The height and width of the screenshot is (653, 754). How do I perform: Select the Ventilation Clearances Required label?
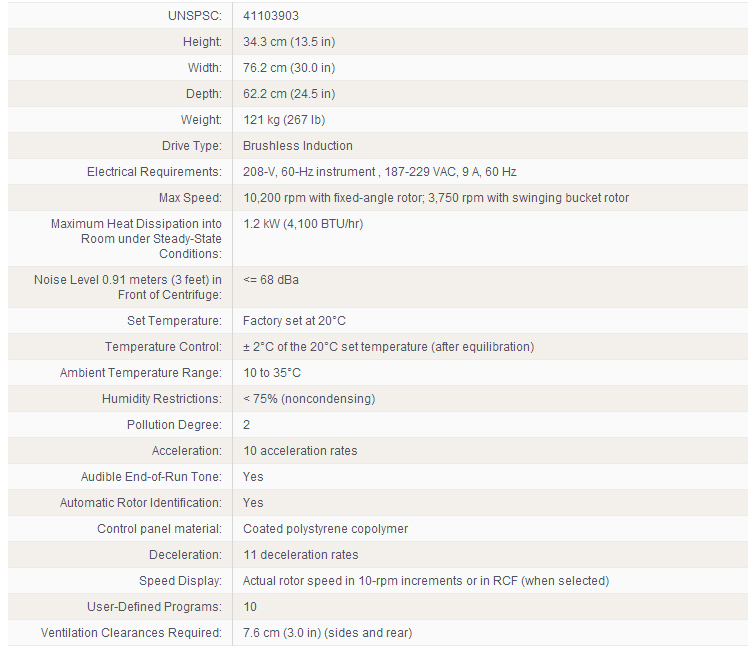131,633
